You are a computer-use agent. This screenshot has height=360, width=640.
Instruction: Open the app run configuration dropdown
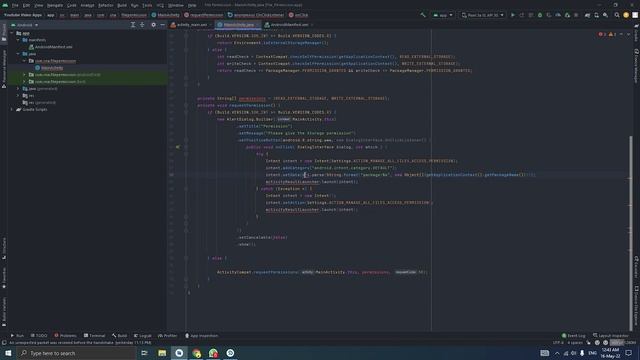pyautogui.click(x=443, y=15)
